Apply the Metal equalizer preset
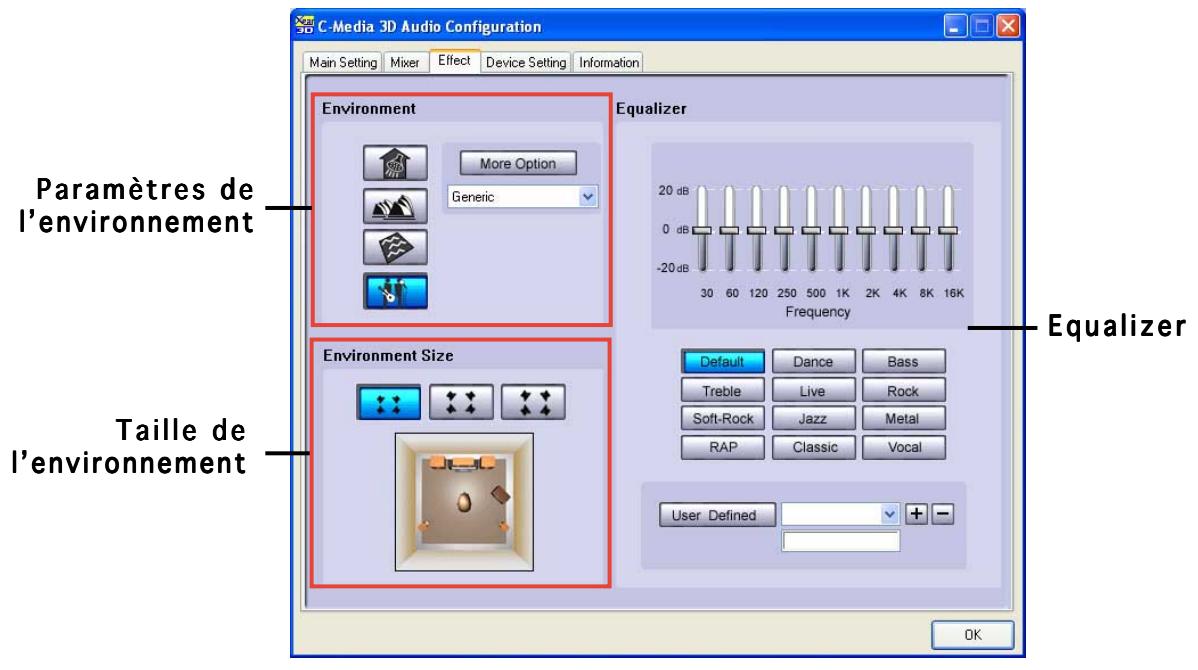 tap(903, 419)
